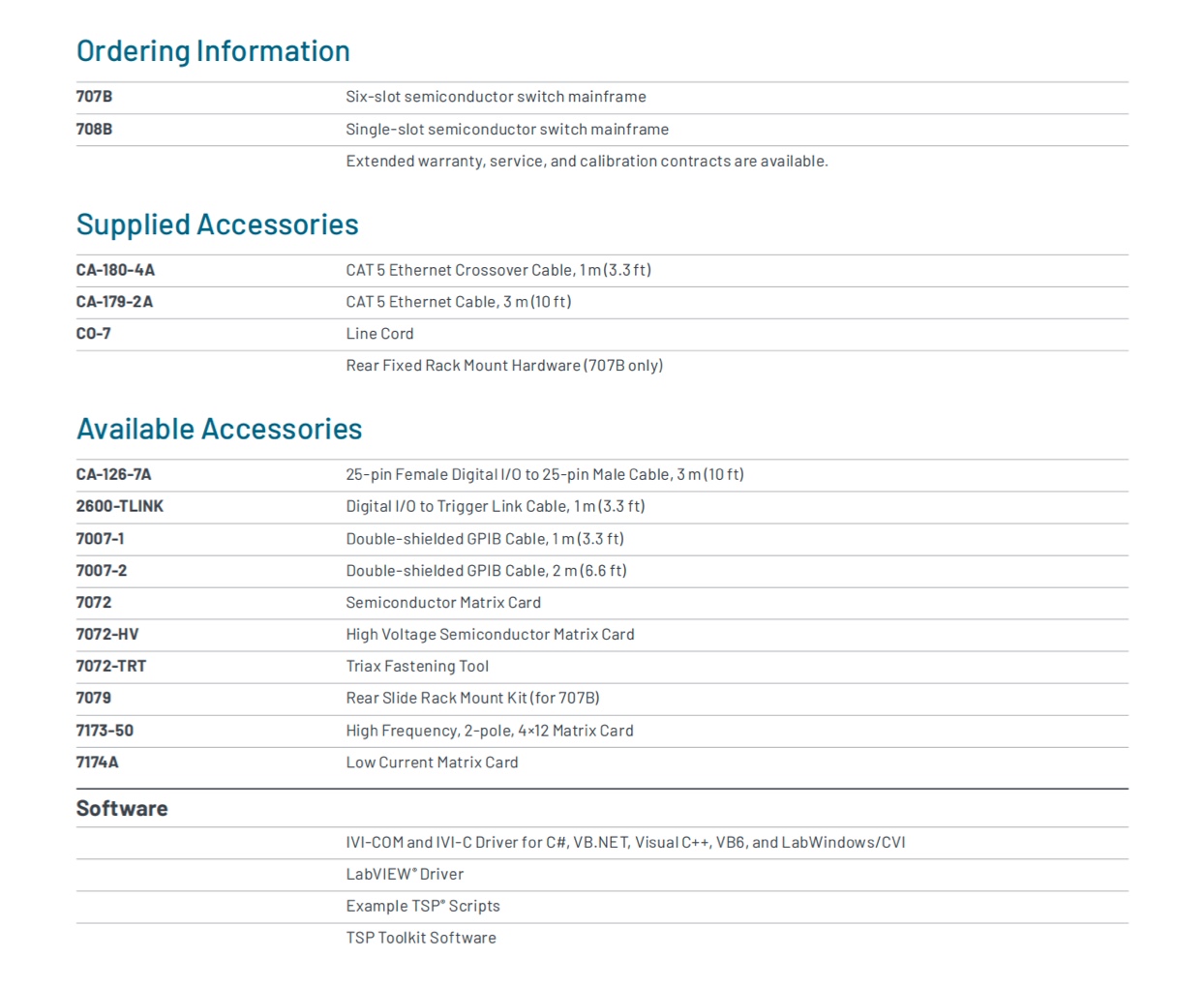
Task: Select the Rear Slide Rack Mount Kit description
Action: (x=472, y=699)
